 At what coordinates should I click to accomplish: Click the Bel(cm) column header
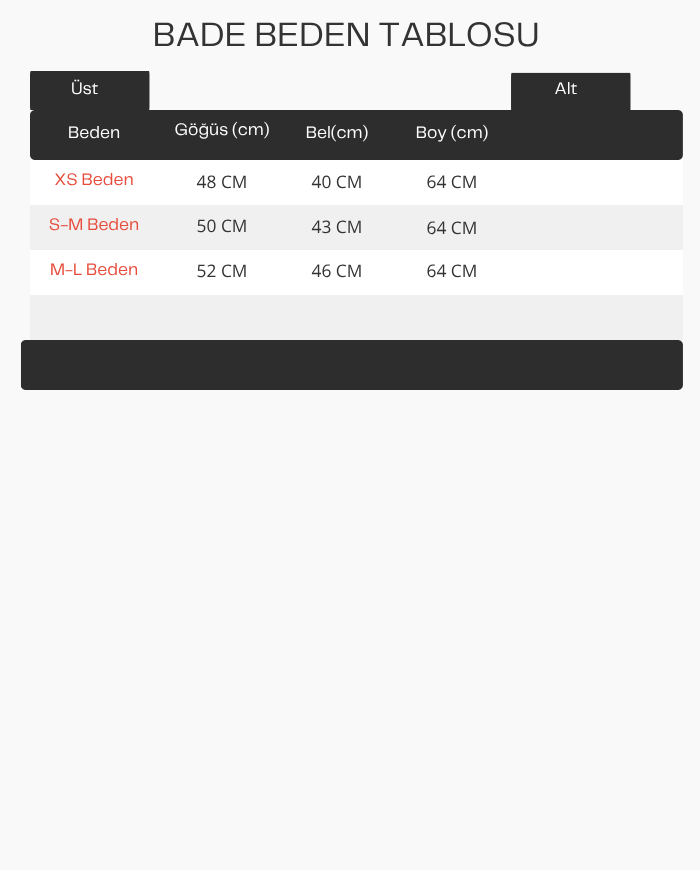[337, 133]
